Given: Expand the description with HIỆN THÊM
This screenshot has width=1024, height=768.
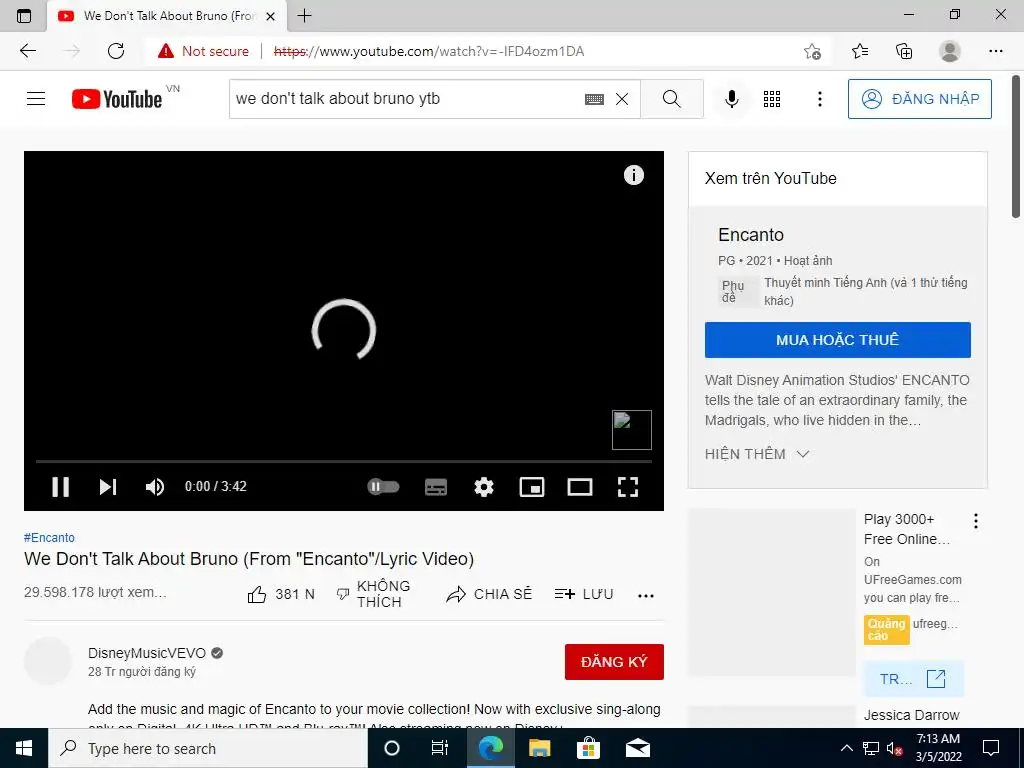Looking at the screenshot, I should pos(758,454).
